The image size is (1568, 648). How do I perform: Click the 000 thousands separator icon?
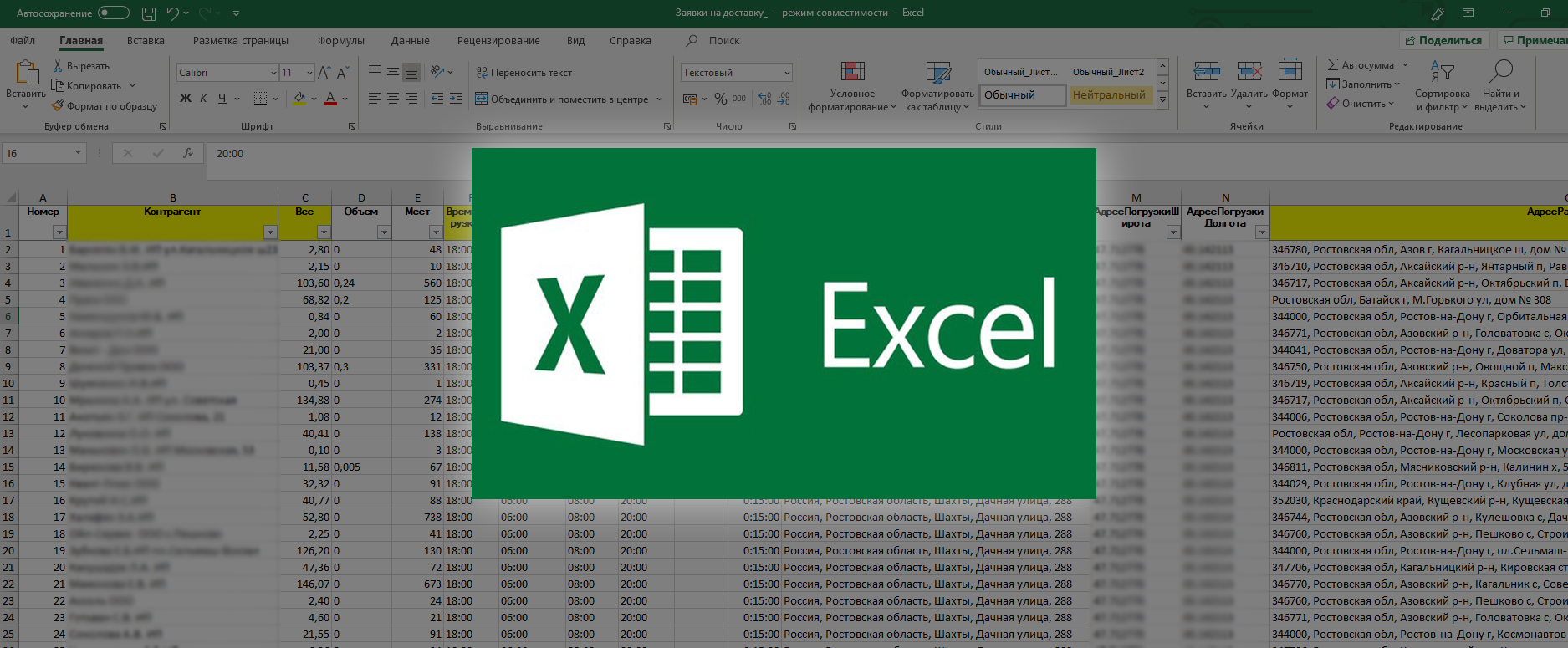(739, 99)
